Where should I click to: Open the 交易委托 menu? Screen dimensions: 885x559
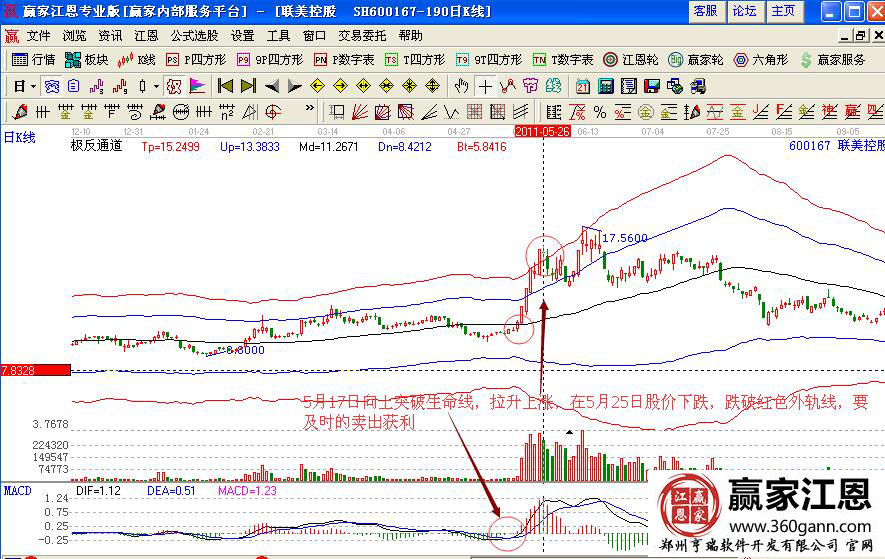pos(364,35)
